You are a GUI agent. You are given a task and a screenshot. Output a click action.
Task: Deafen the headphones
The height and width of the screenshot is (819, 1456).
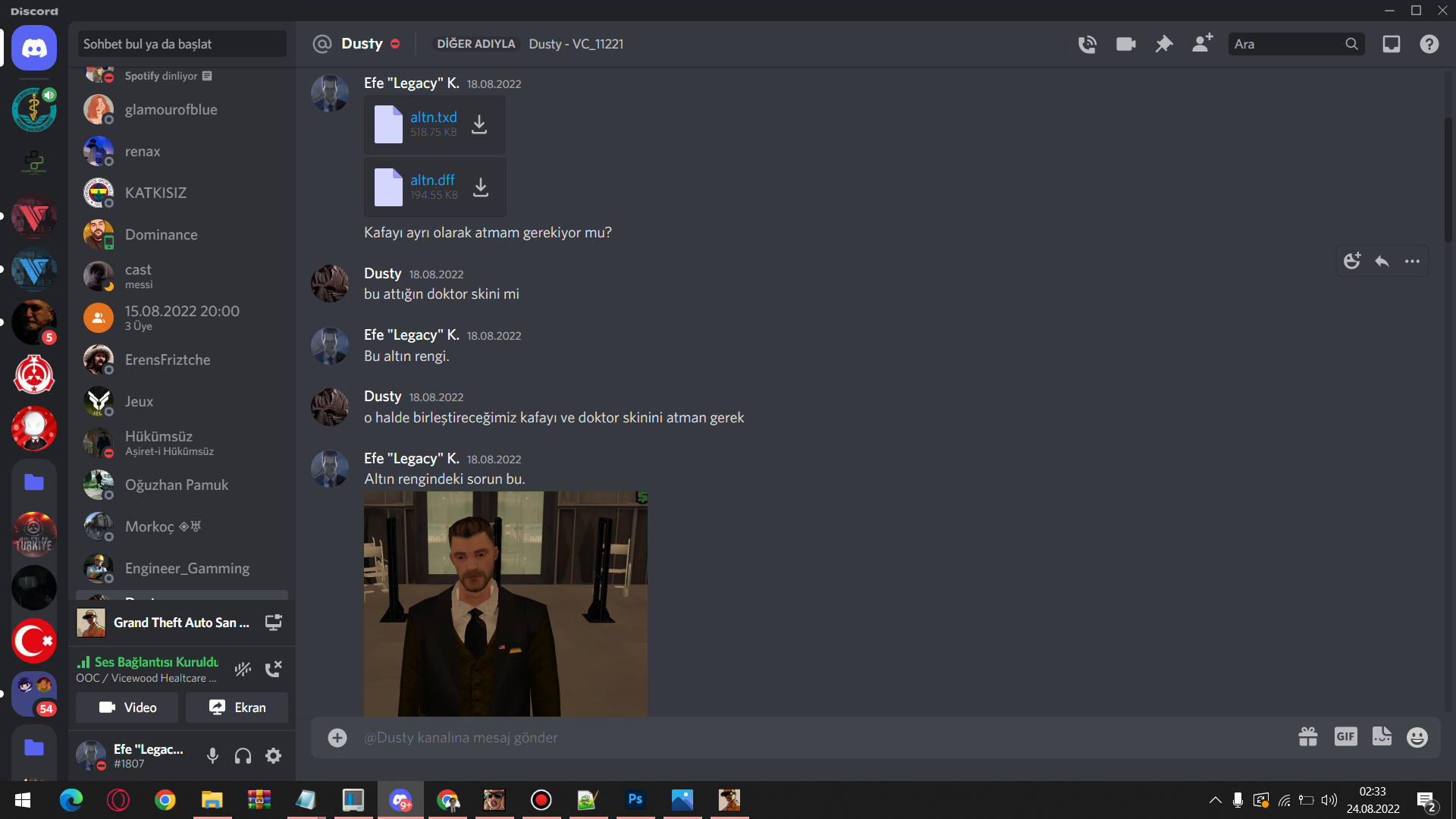tap(243, 756)
